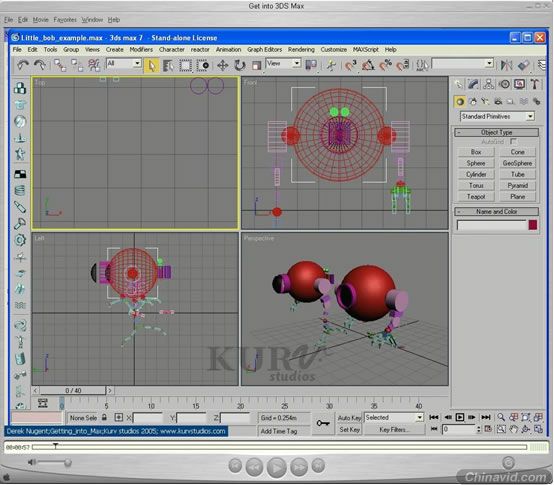Viewport: 554px width, 485px height.
Task: Click the time slider right arrow
Action: (110, 390)
